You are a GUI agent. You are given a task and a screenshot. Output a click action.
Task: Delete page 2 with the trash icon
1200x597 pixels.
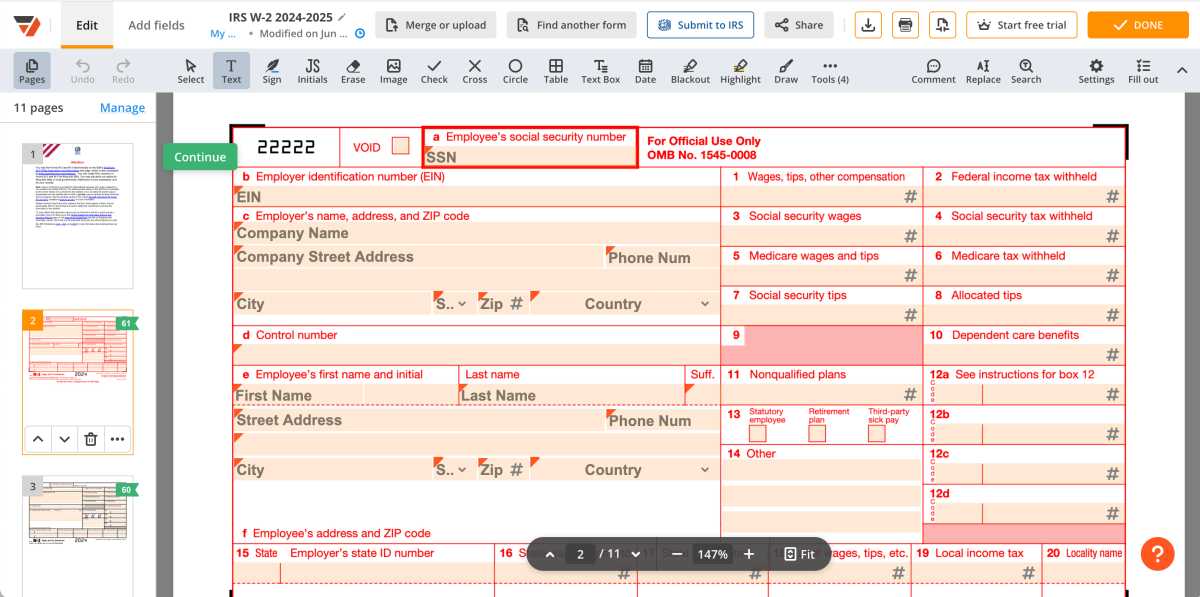point(90,438)
